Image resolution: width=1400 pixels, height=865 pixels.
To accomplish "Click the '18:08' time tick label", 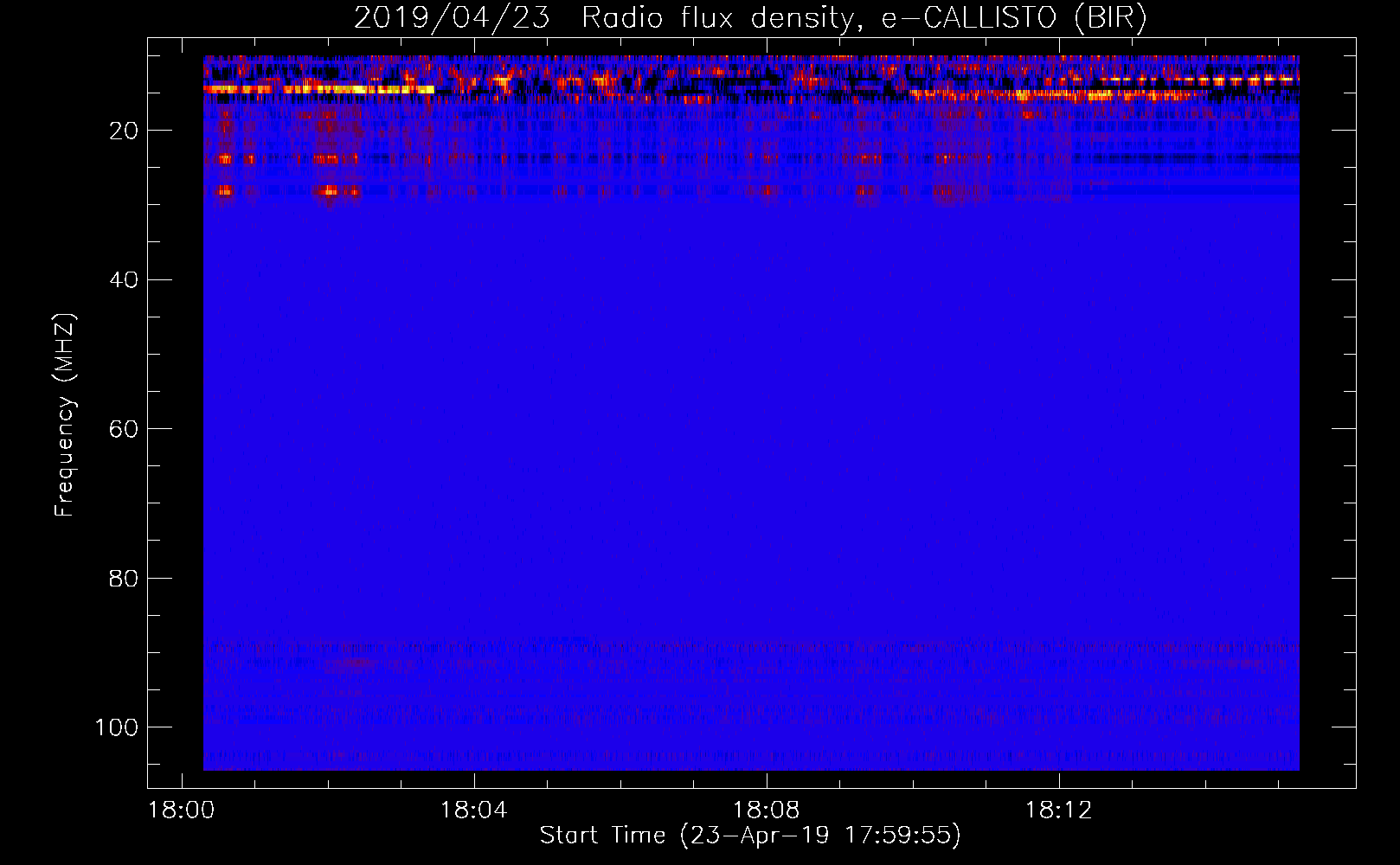I will (x=766, y=811).
